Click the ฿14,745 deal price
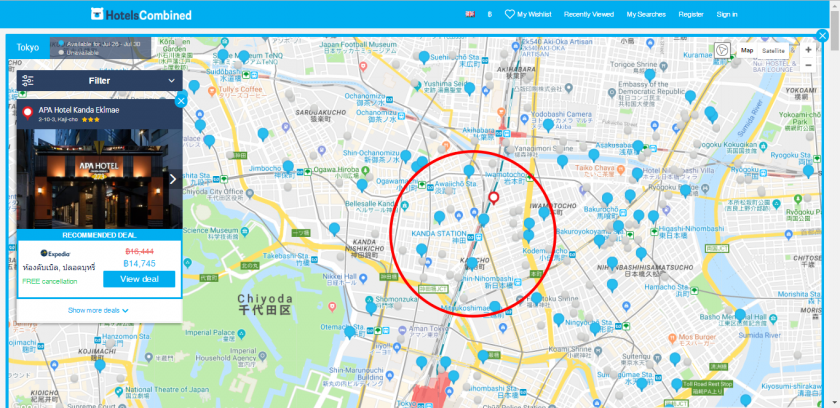Screen dimensions: 840x408 coord(139,263)
